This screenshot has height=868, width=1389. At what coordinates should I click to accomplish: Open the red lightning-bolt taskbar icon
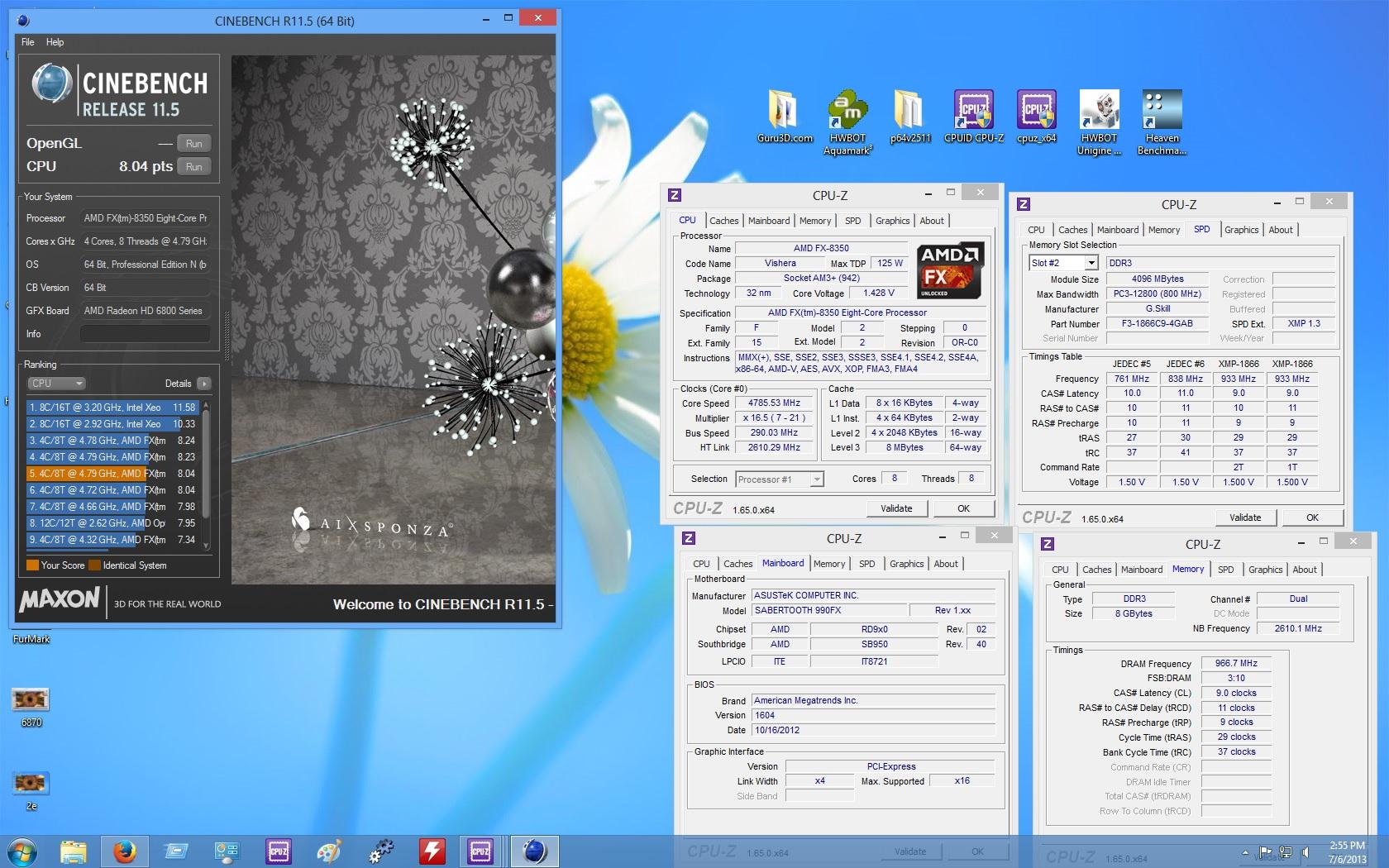(x=432, y=851)
